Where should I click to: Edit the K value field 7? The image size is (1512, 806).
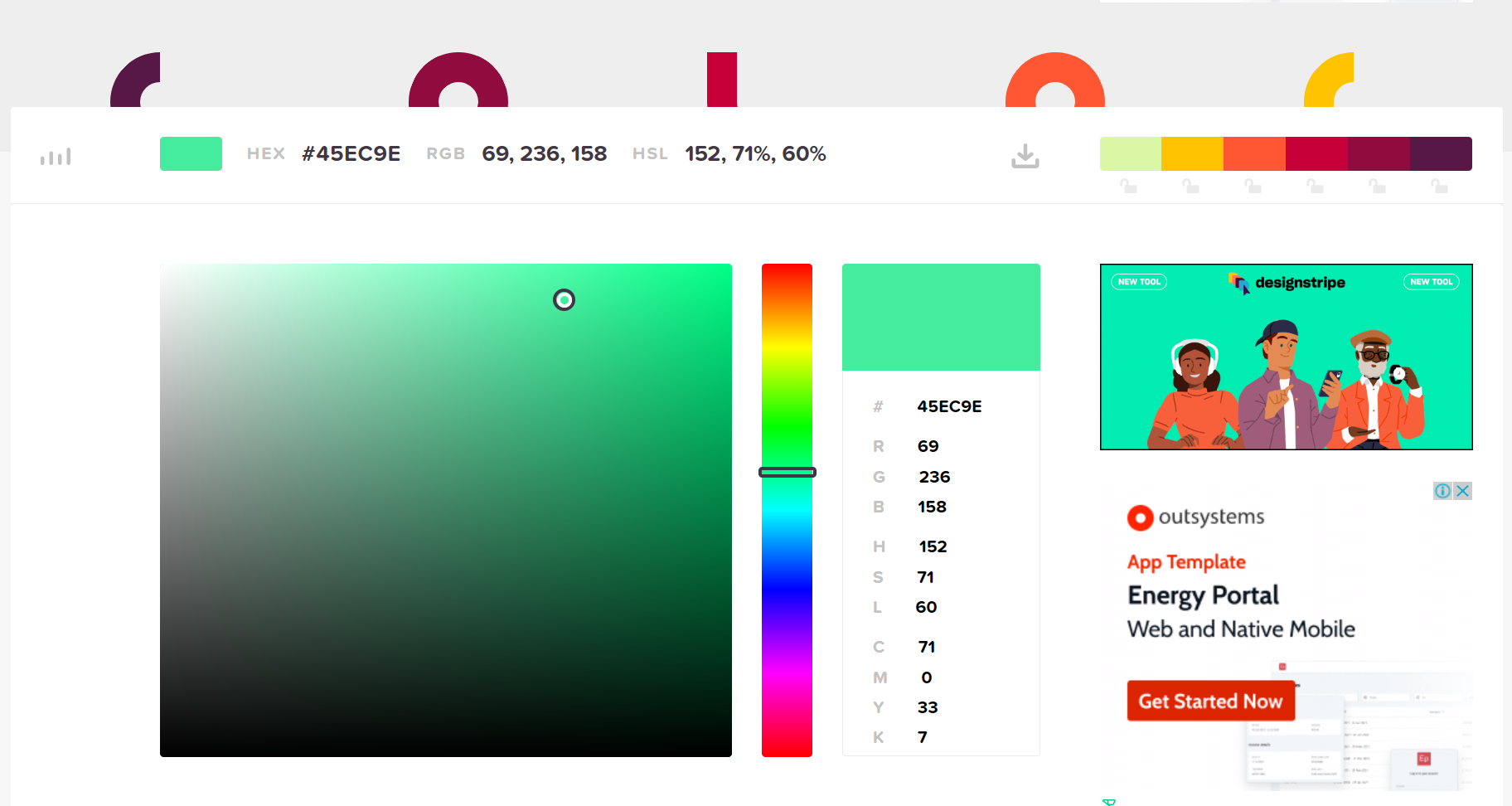pyautogui.click(x=923, y=737)
